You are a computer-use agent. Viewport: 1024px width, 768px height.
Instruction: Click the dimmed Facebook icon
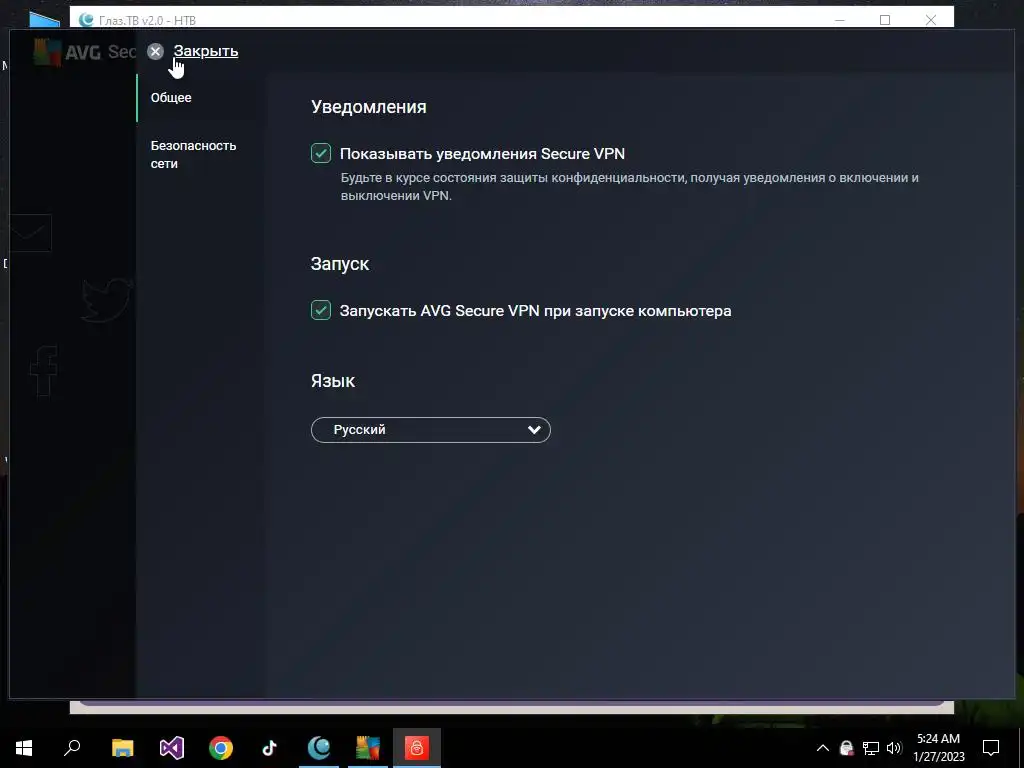click(44, 370)
